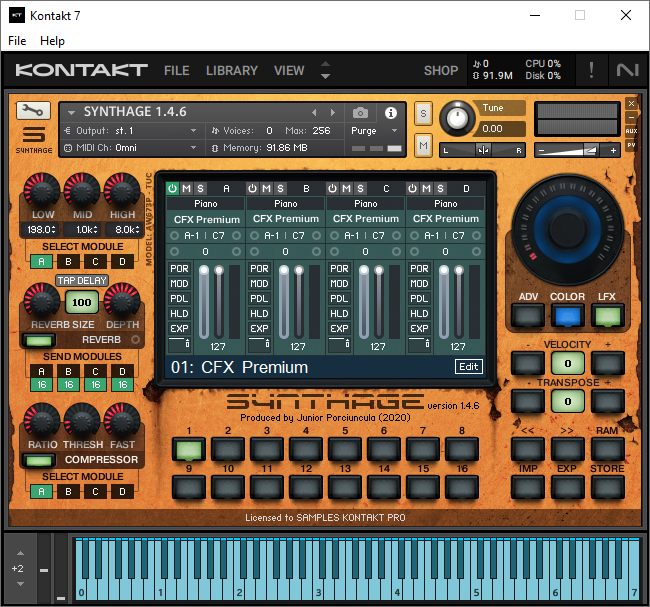Click the Edit button on display
This screenshot has height=607, width=650.
[468, 367]
